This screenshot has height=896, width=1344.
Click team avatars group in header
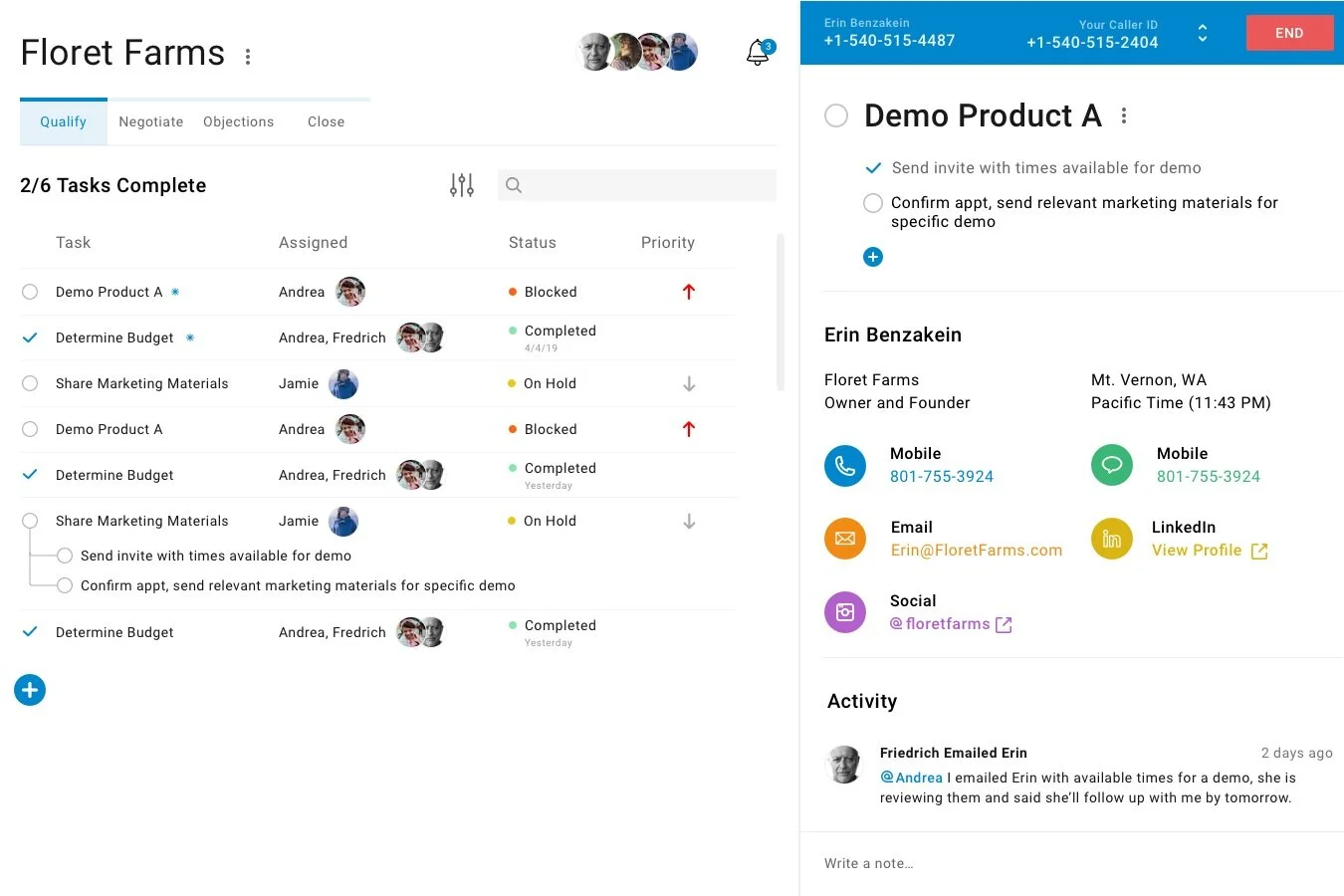click(x=637, y=52)
